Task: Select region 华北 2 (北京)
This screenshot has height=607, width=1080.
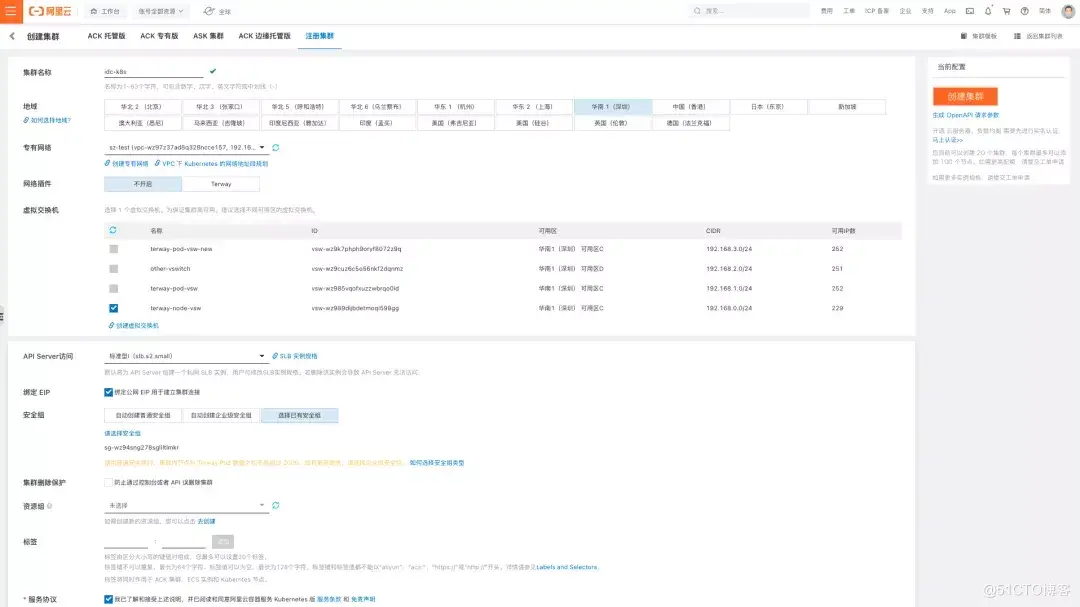Action: click(143, 107)
